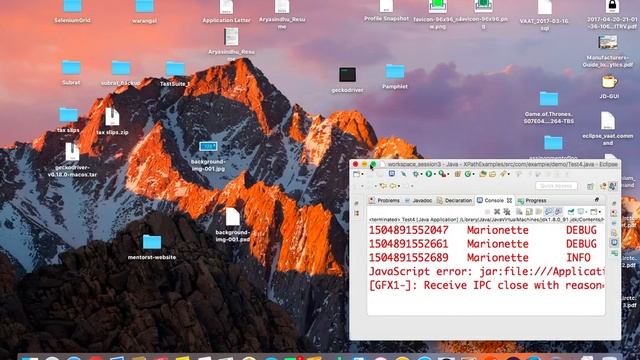The width and height of the screenshot is (640, 360).
Task: Click the Search flashlight icon in Eclipse toolbar
Action: (503, 174)
